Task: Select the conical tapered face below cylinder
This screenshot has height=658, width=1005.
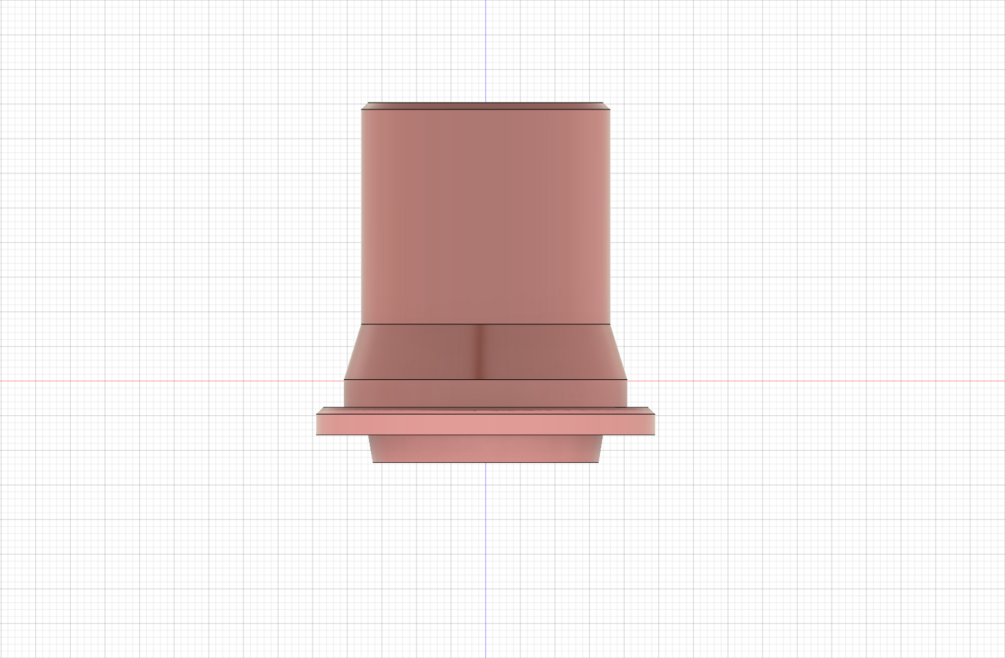Action: click(485, 352)
